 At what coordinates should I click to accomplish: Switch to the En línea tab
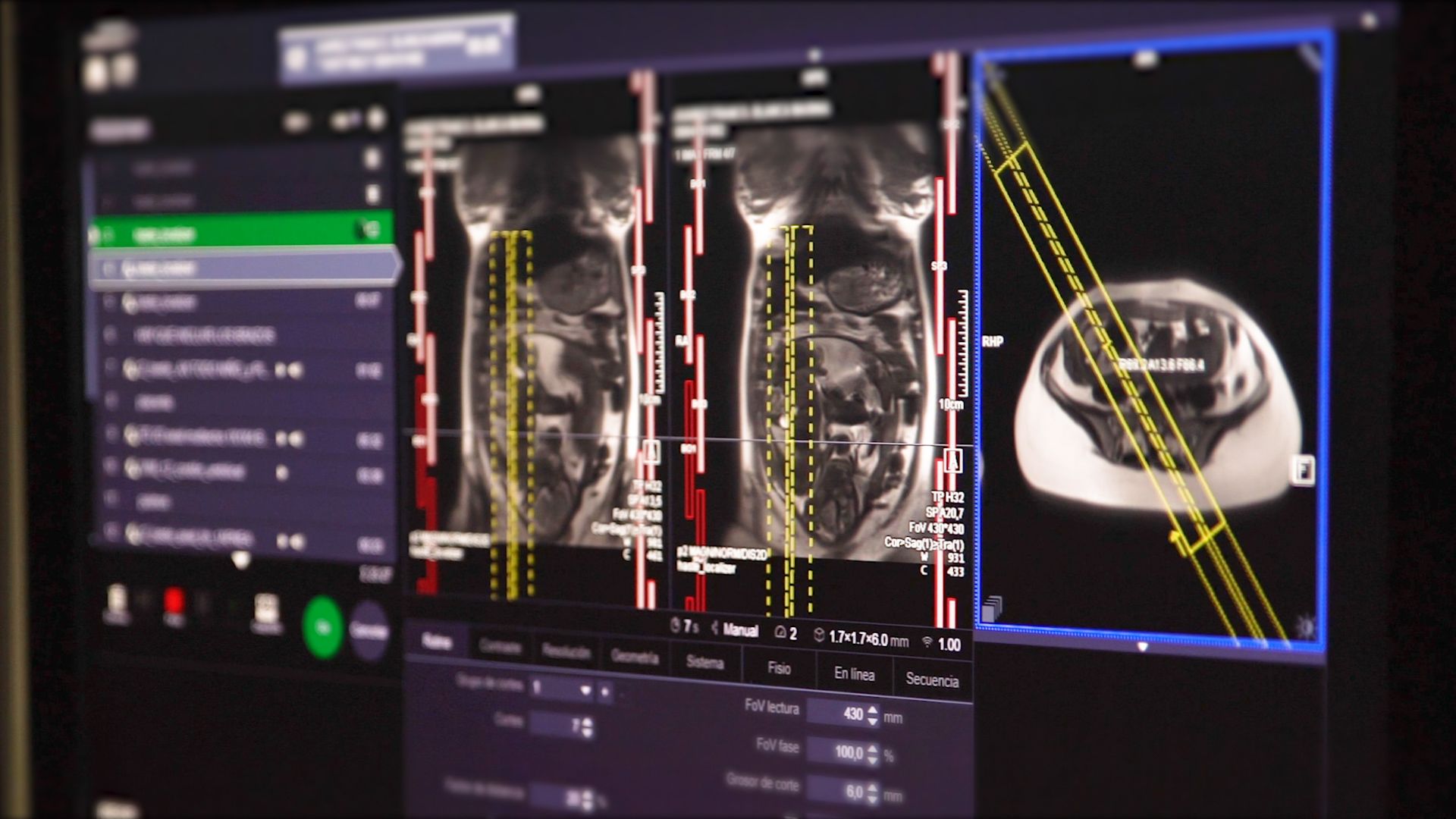click(x=854, y=674)
